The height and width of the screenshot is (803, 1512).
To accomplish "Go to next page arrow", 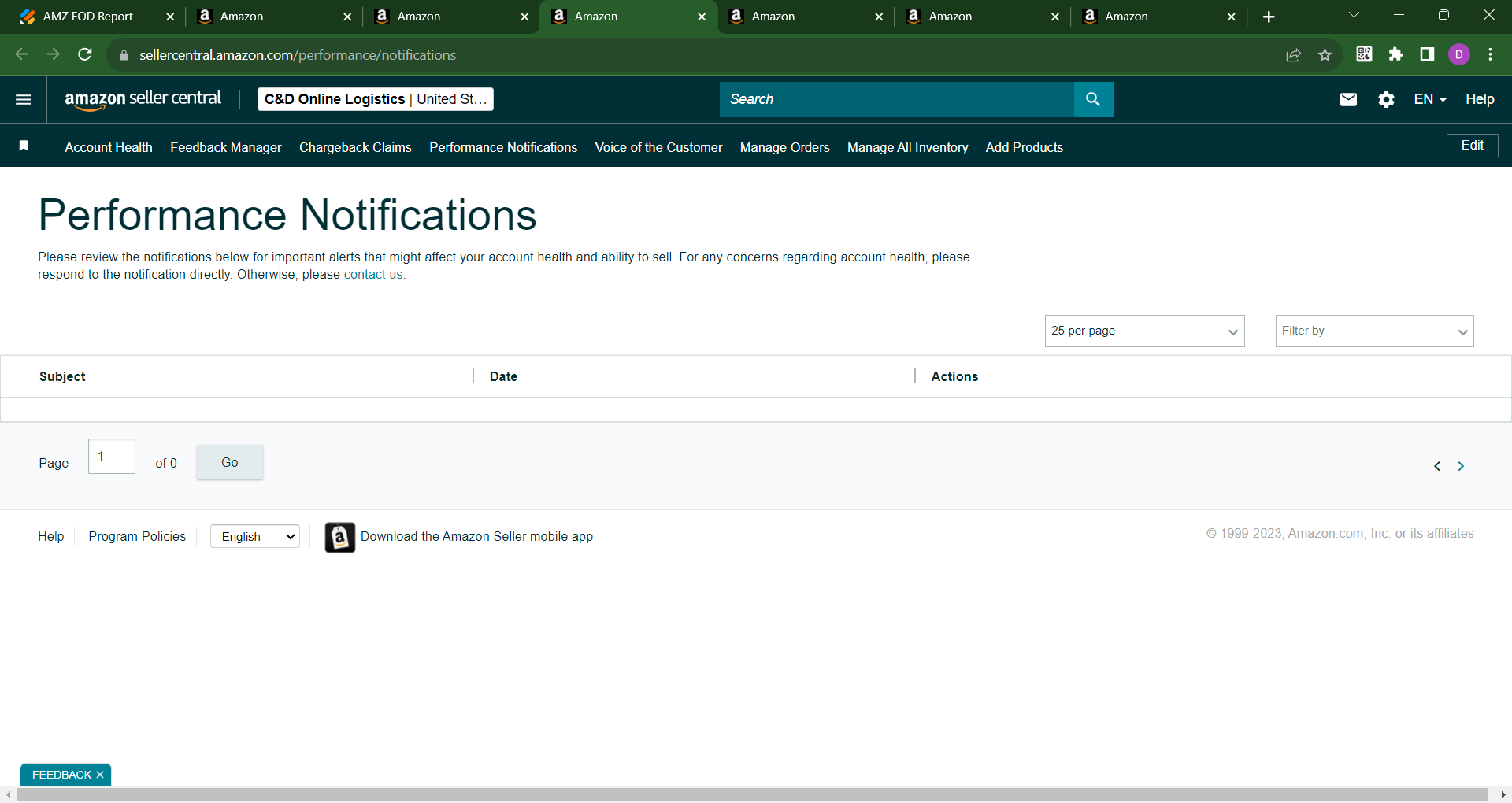I will [1461, 466].
